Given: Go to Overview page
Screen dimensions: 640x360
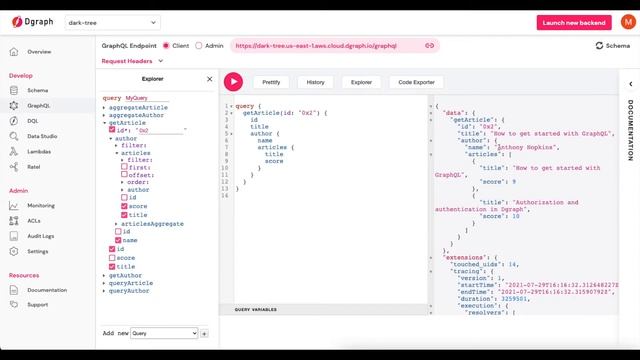Looking at the screenshot, I should [x=39, y=52].
